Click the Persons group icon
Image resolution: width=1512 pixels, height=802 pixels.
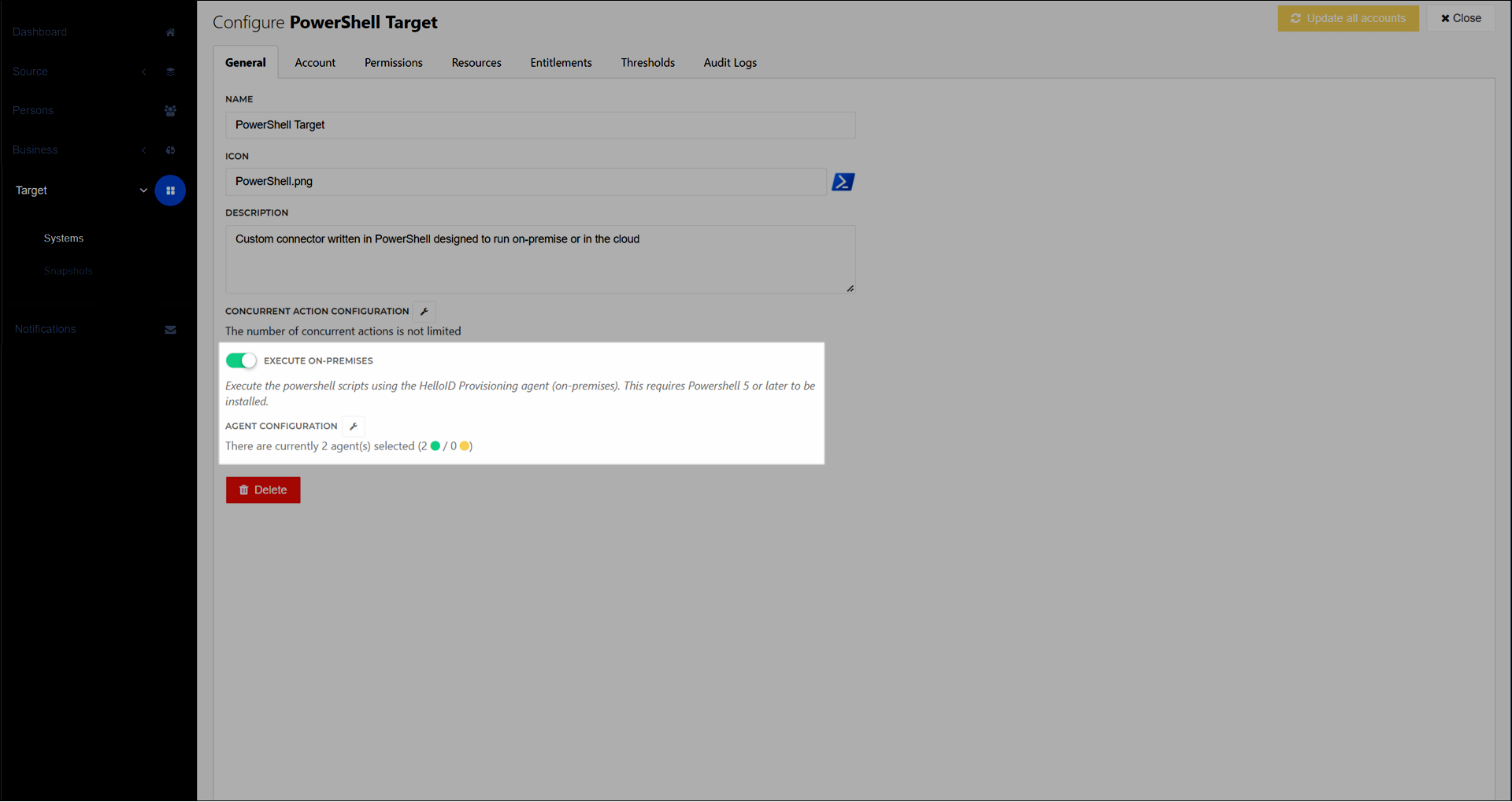coord(170,111)
